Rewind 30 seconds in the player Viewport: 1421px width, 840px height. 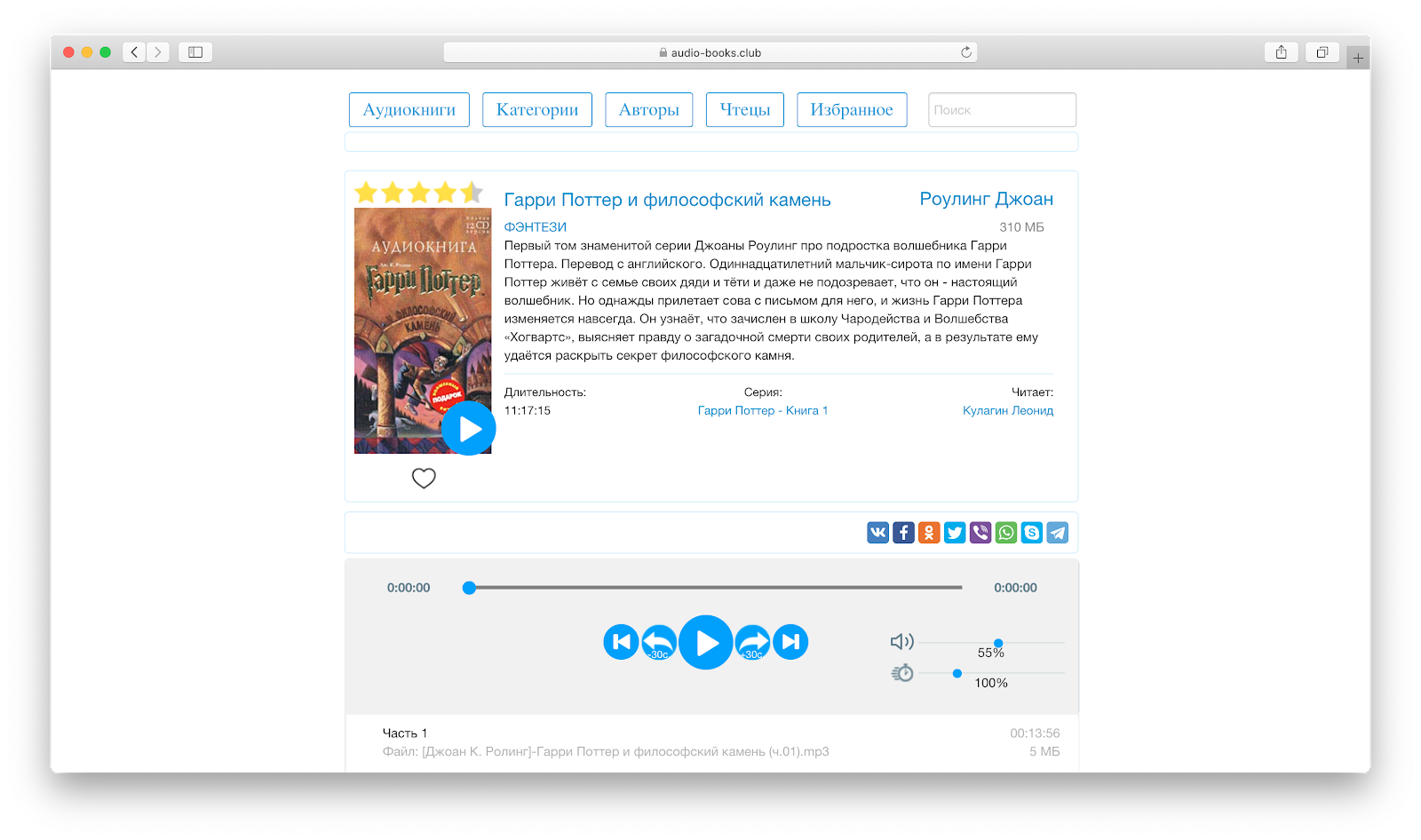coord(659,642)
